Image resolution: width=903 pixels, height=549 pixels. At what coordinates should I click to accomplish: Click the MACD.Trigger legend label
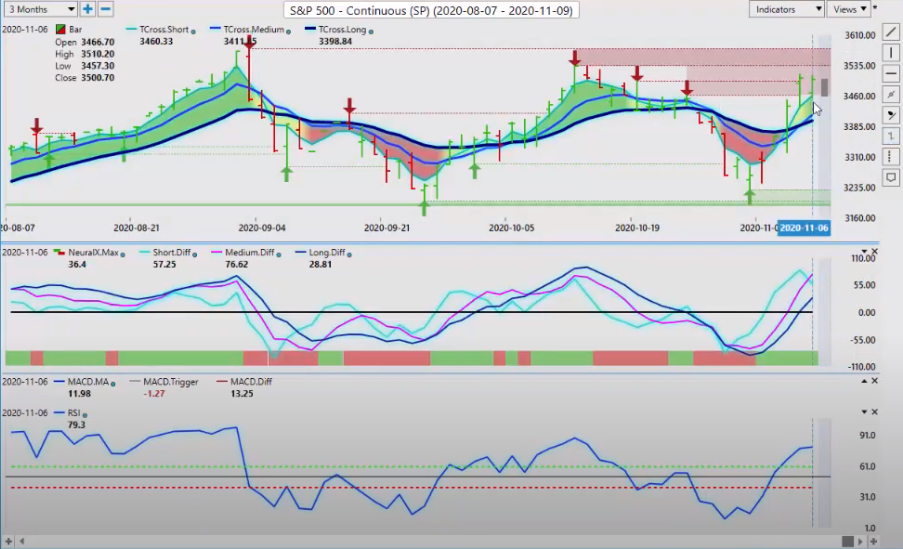[170, 381]
